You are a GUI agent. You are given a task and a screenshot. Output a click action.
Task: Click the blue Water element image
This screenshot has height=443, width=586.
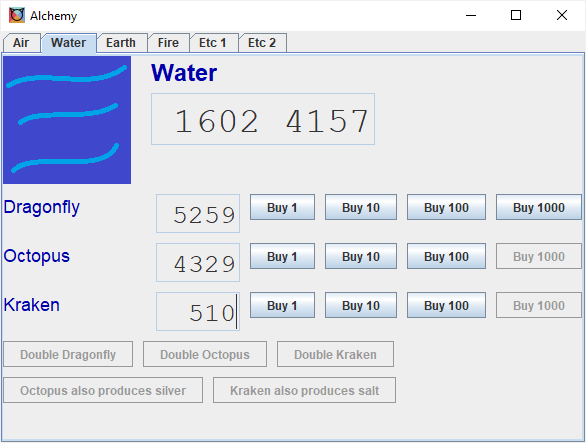coord(67,120)
